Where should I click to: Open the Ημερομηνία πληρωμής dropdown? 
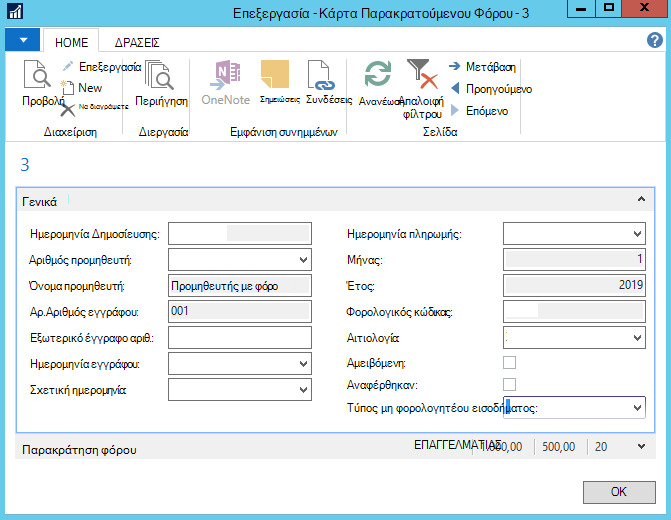point(637,234)
